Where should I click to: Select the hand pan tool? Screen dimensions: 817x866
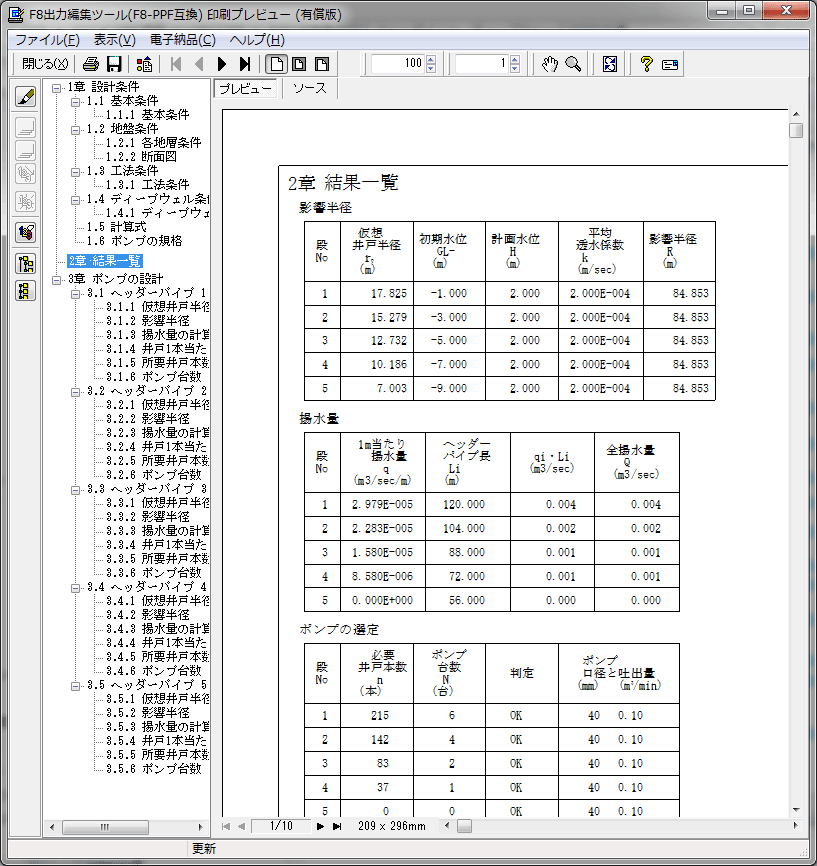coord(550,64)
